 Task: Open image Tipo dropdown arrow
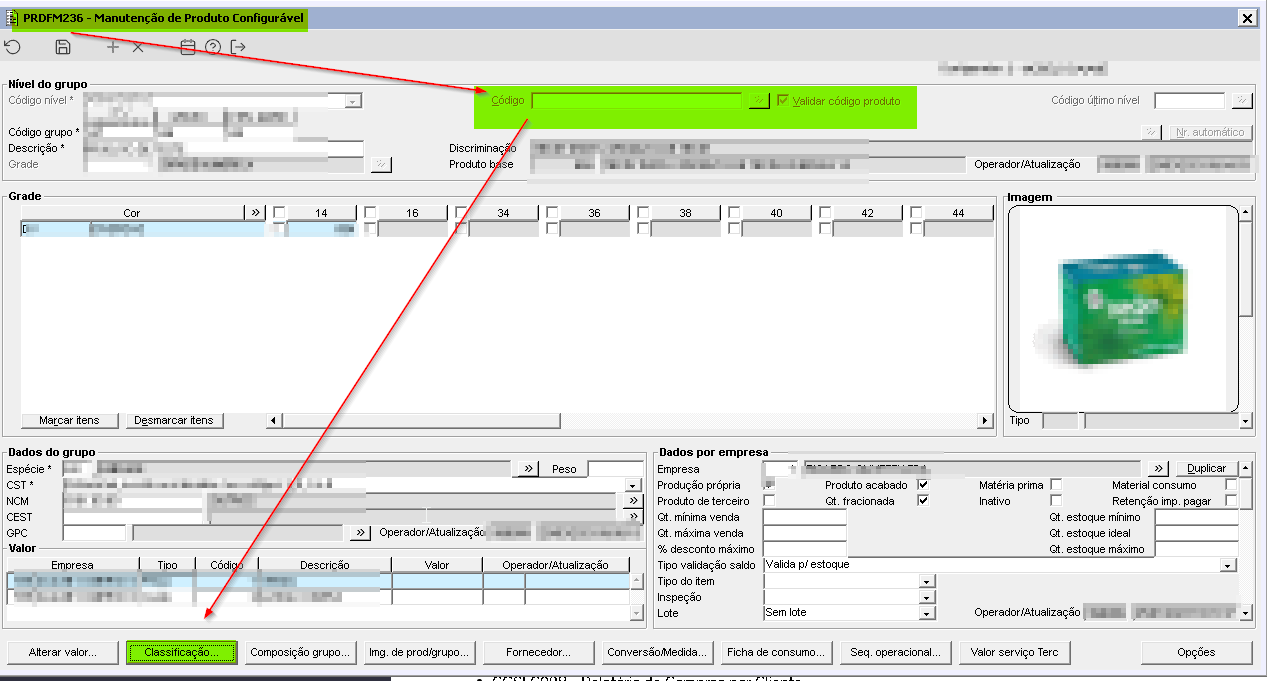[x=1245, y=422]
